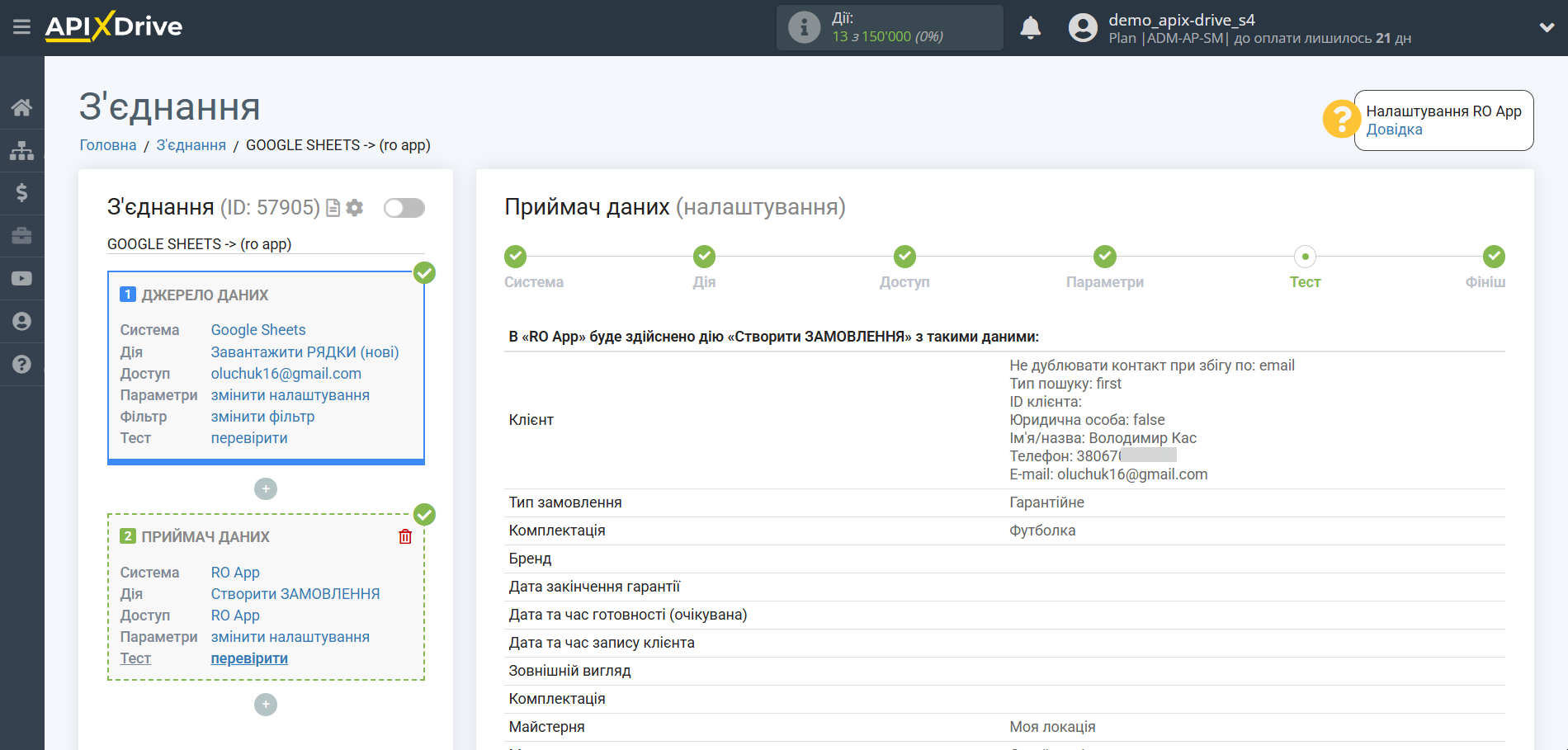Enable the connection activation toggle switch
Image resolution: width=1568 pixels, height=750 pixels.
point(404,208)
